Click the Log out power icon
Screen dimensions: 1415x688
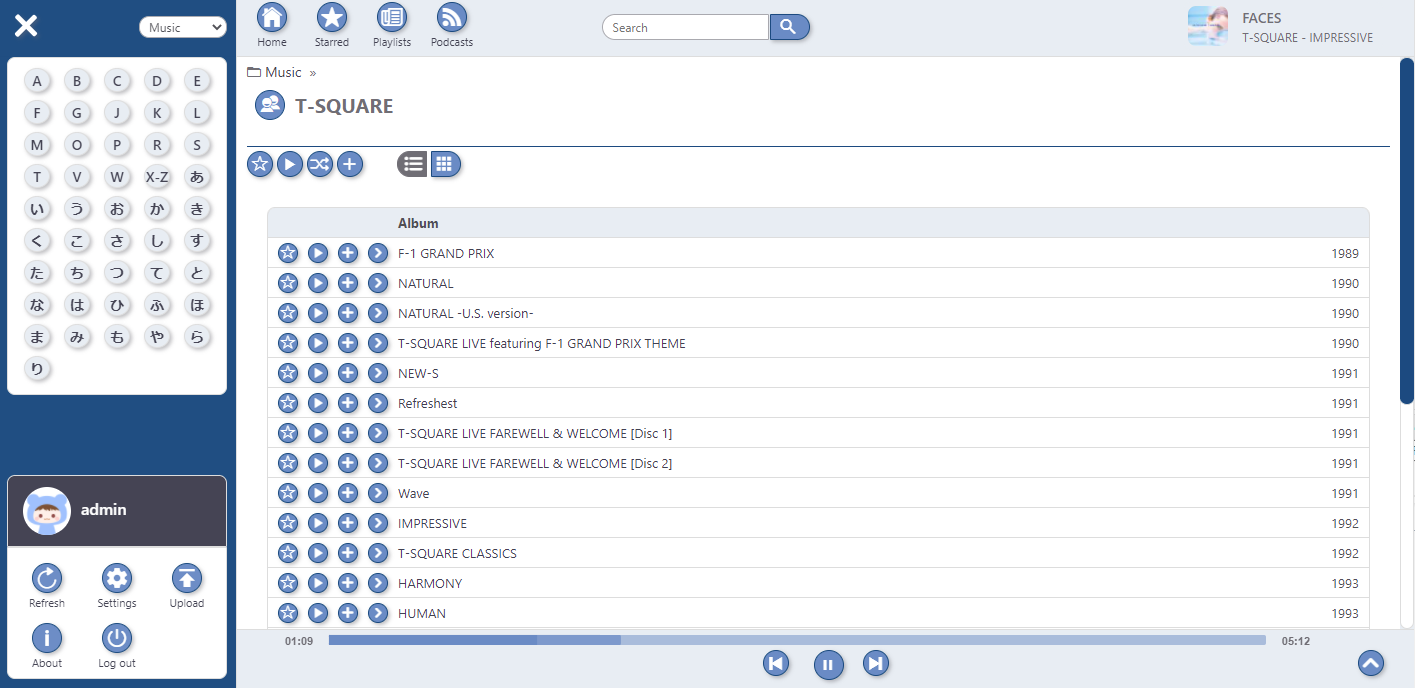tap(117, 638)
